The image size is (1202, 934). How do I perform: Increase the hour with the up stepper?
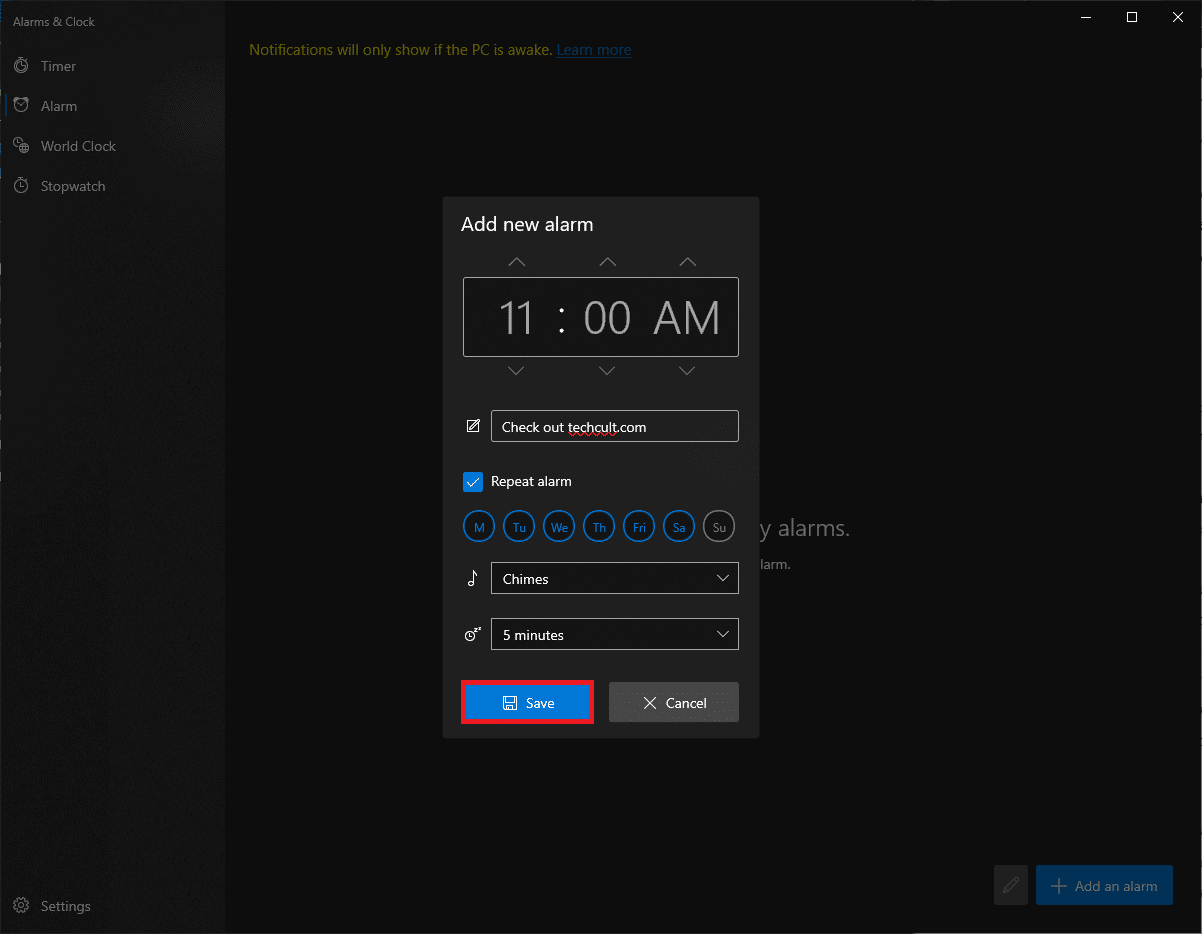[x=516, y=262]
